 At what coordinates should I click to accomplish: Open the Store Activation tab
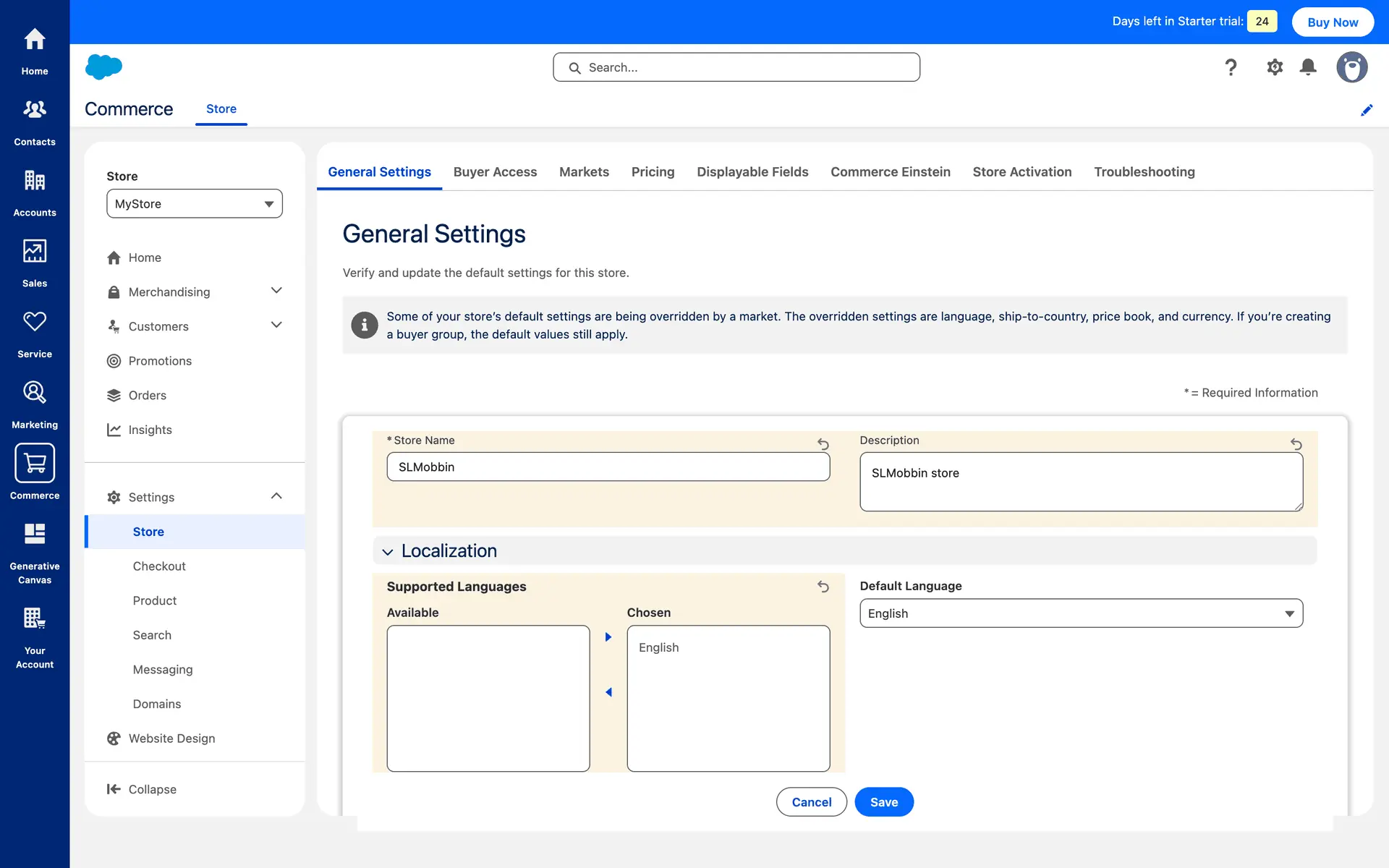coord(1021,172)
